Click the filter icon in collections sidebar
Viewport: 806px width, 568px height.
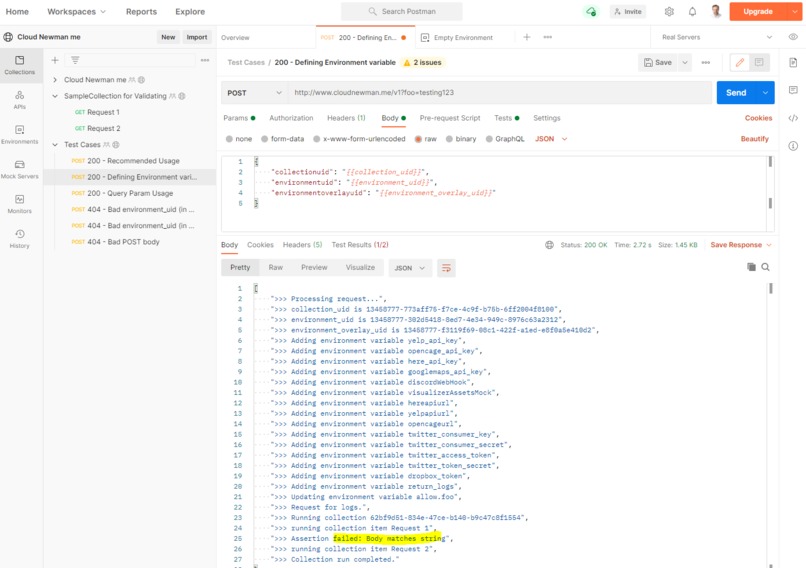(x=75, y=60)
